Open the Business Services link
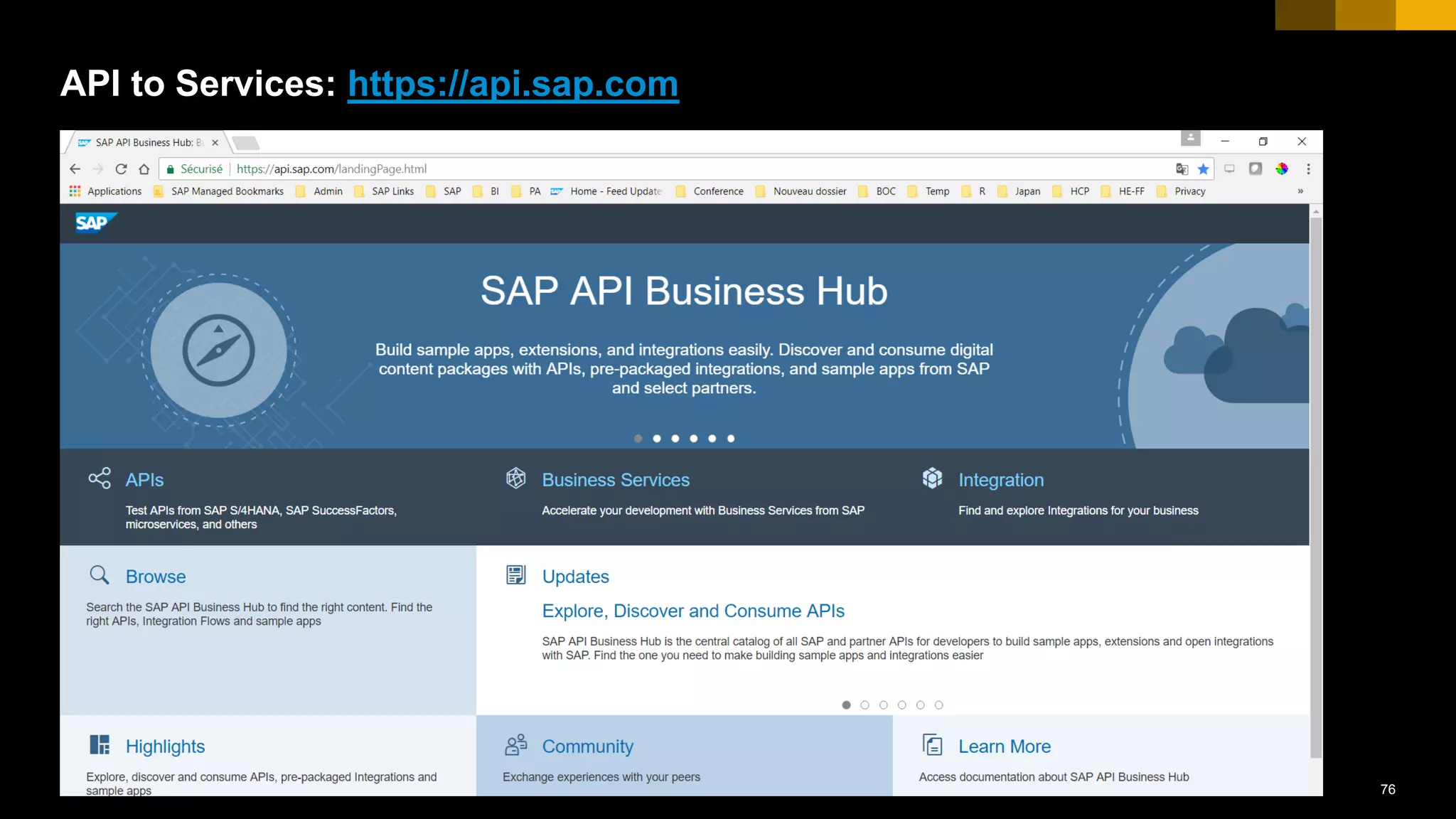This screenshot has width=1456, height=819. 616,480
